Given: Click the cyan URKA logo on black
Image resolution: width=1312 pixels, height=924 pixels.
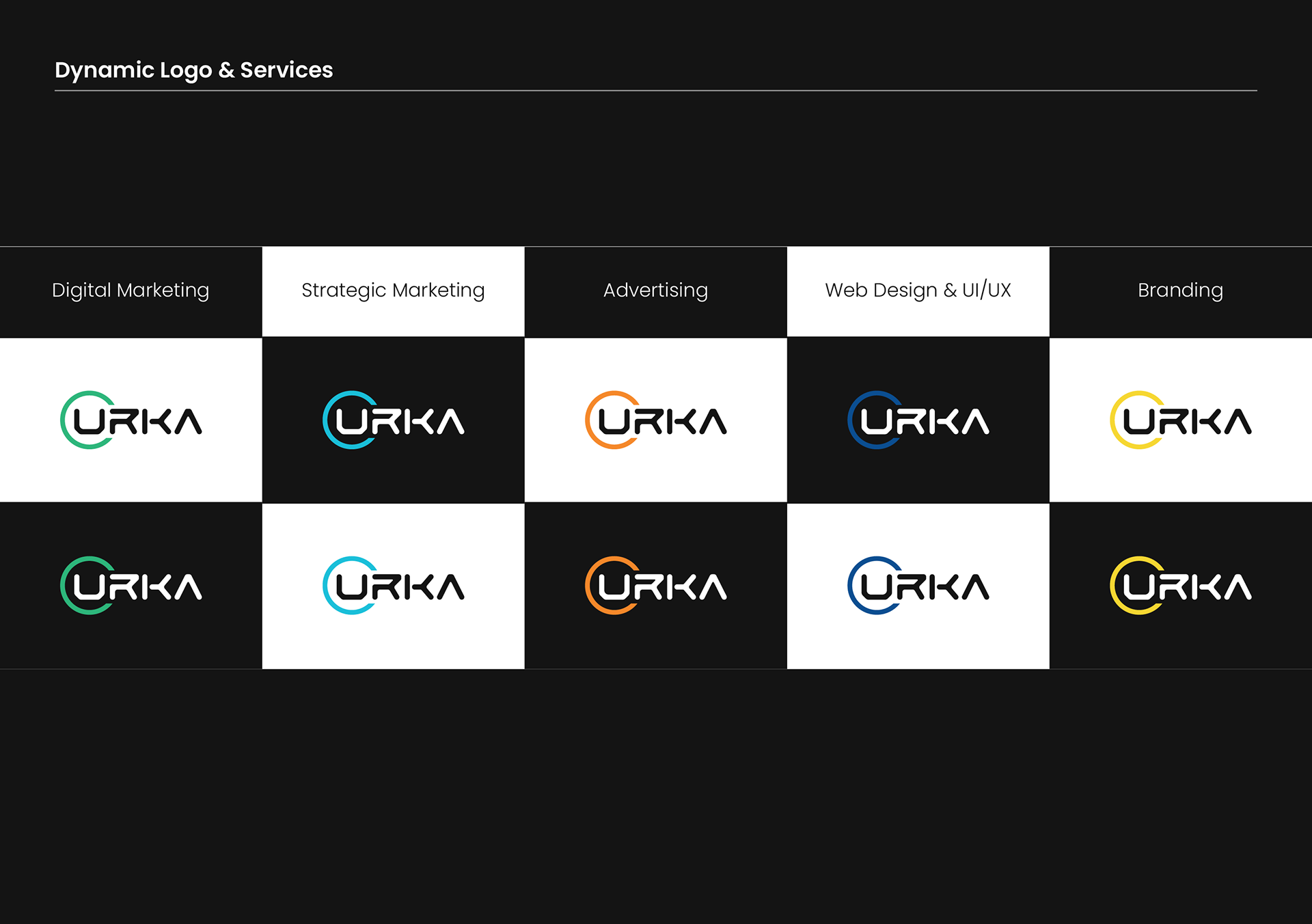Looking at the screenshot, I should [x=394, y=420].
